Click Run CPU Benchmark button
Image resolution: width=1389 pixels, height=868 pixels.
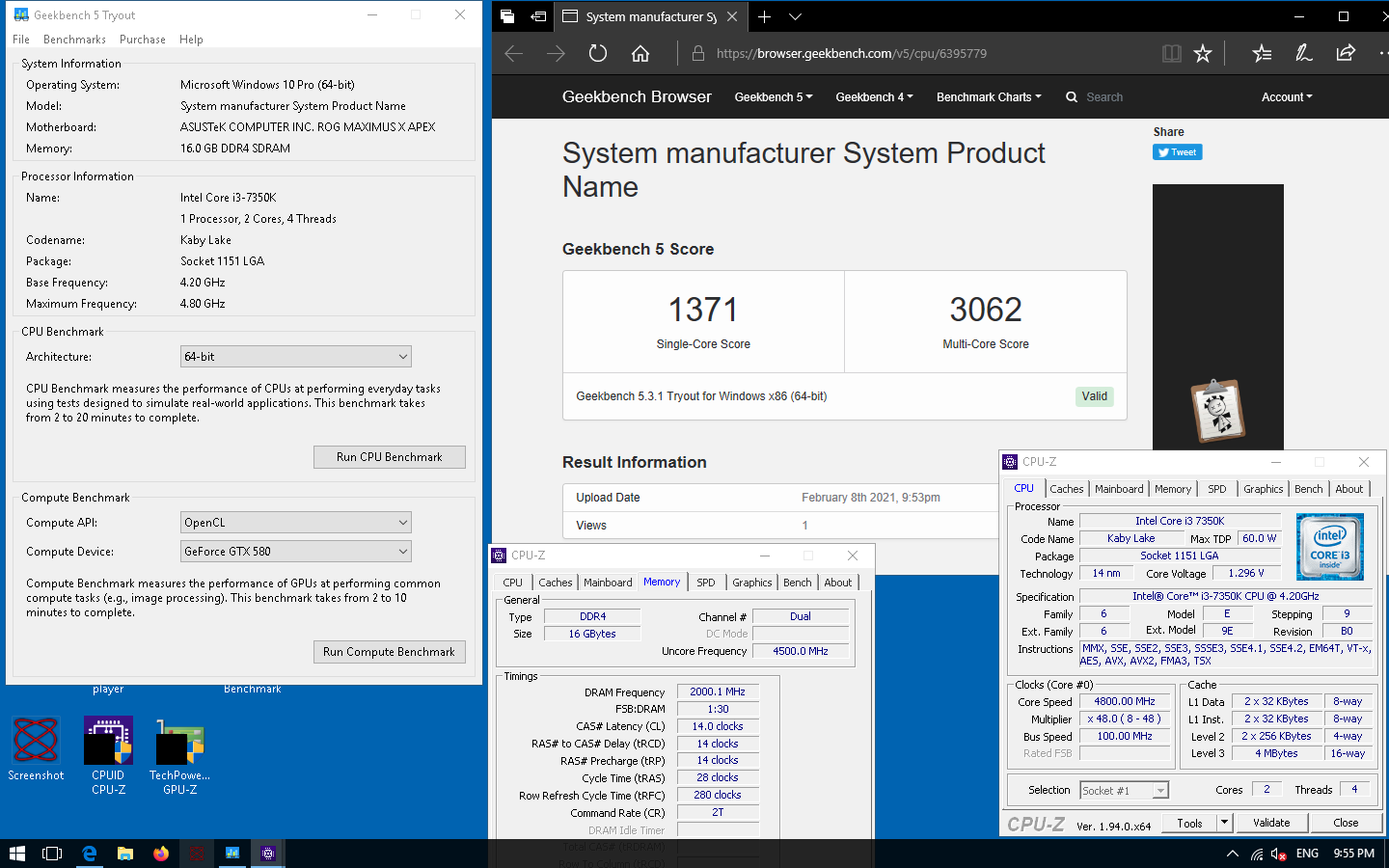pyautogui.click(x=390, y=457)
